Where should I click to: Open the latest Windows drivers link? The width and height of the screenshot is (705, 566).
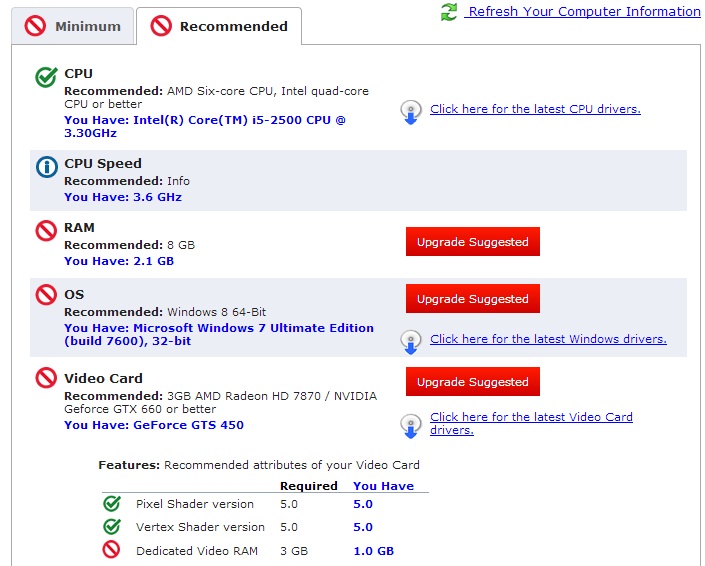coord(548,339)
